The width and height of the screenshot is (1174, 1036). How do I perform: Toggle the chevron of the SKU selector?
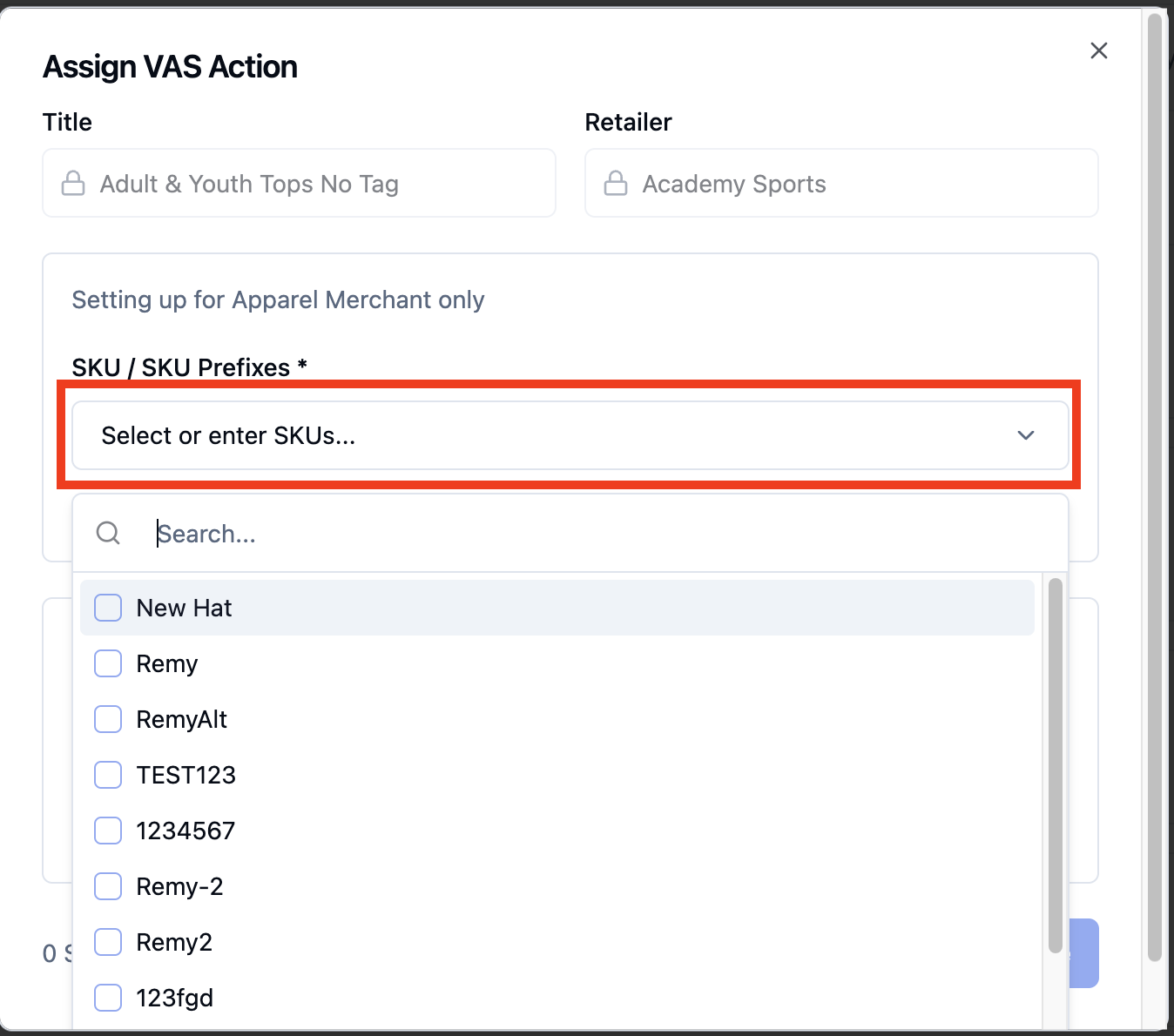coord(1026,435)
